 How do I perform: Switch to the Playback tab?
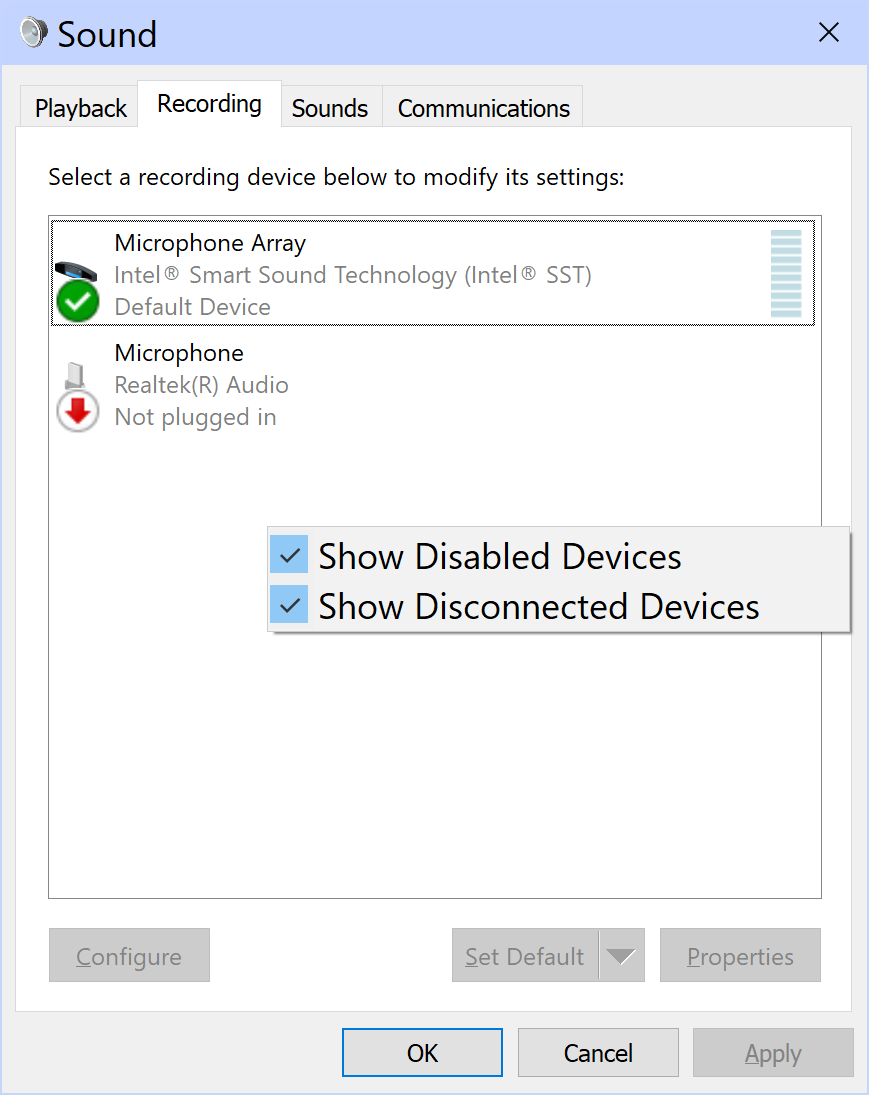[x=78, y=106]
